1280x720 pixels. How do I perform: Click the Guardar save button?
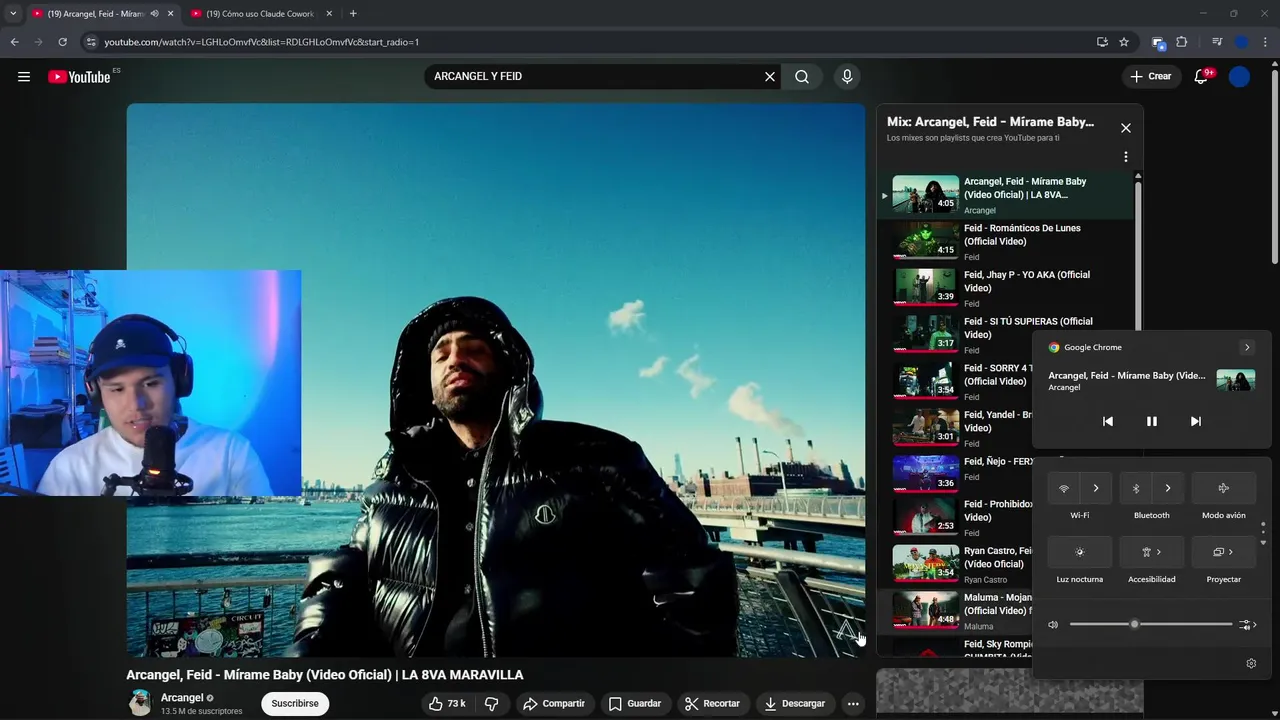(x=635, y=704)
